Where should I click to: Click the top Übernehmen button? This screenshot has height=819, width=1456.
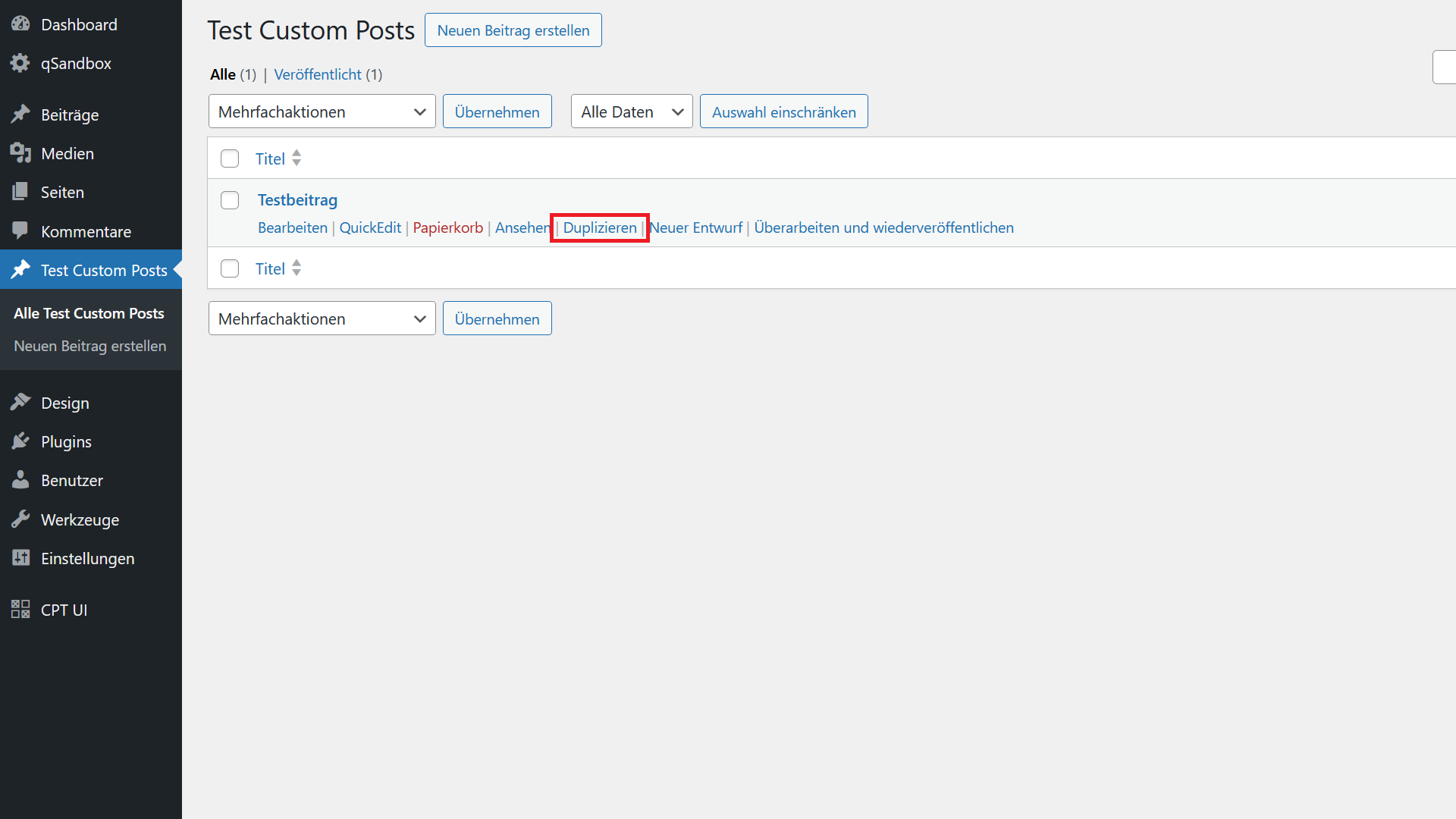coord(497,111)
